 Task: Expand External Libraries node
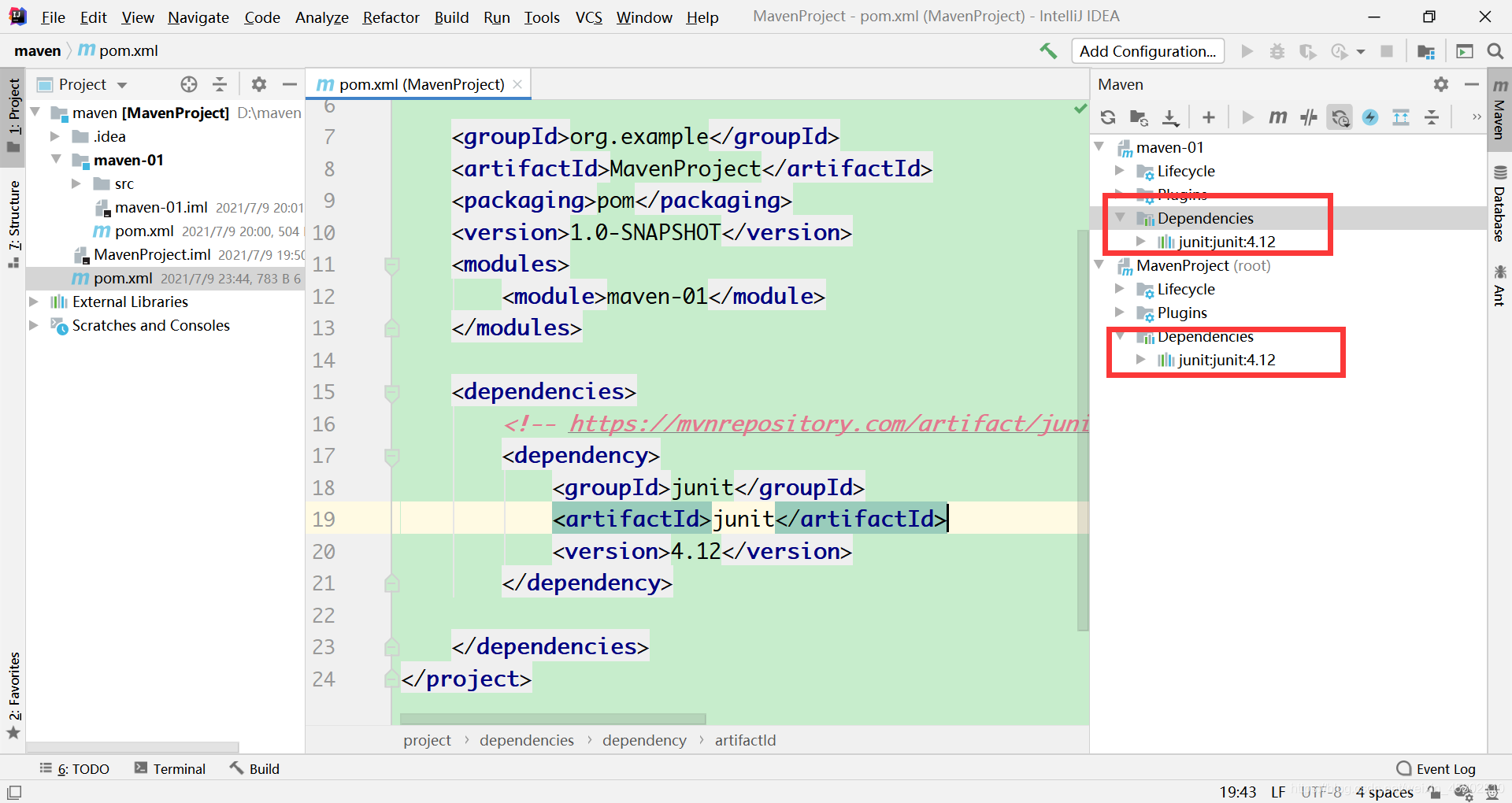[33, 302]
